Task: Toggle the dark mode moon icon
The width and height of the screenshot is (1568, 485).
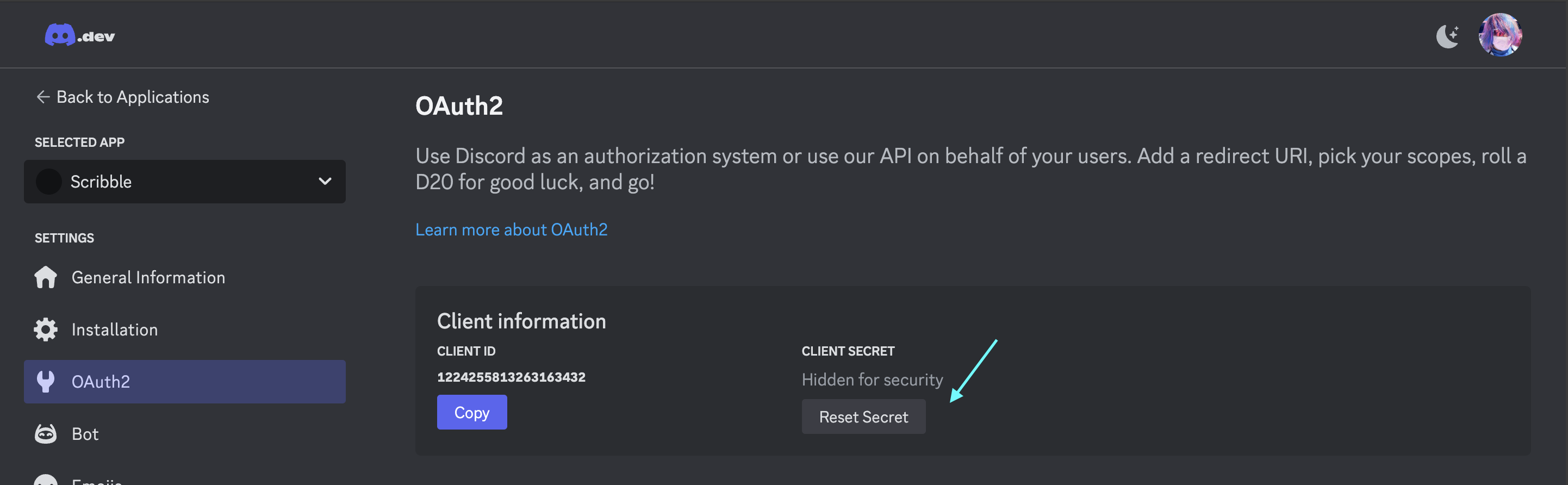Action: 1447,36
